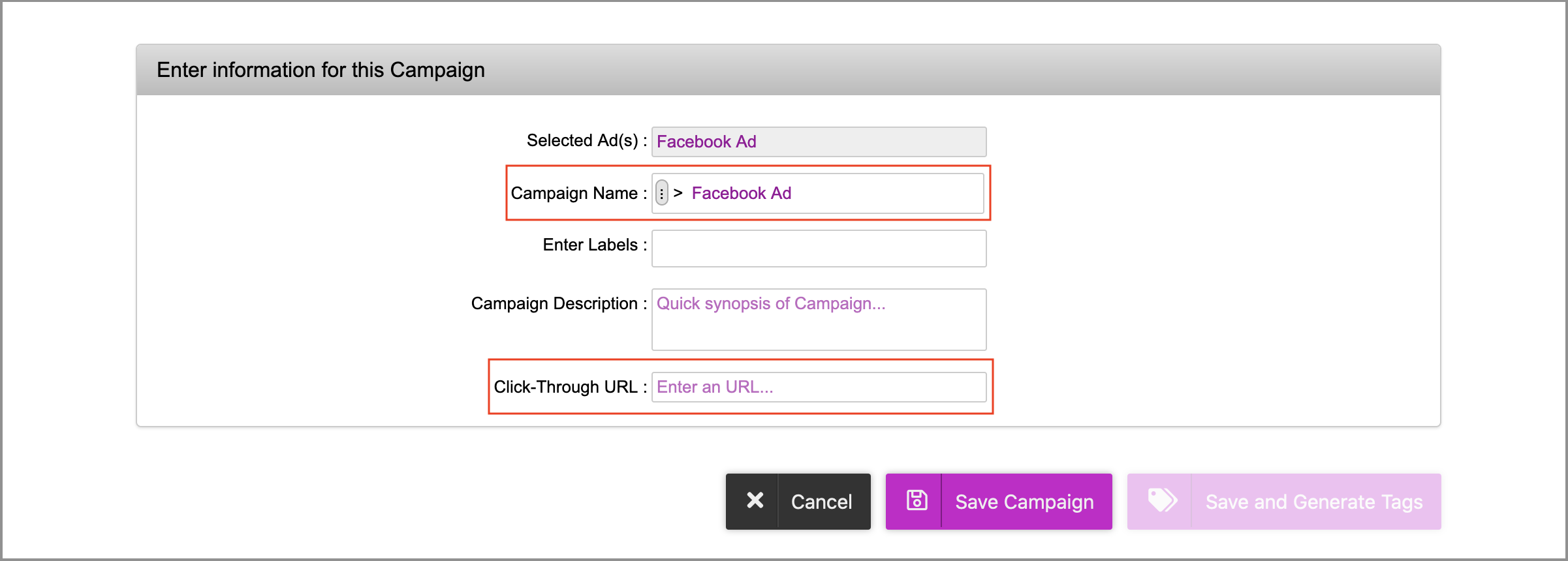Viewport: 1568px width, 561px height.
Task: Click the 'Enter Labels' label text
Action: coord(590,245)
